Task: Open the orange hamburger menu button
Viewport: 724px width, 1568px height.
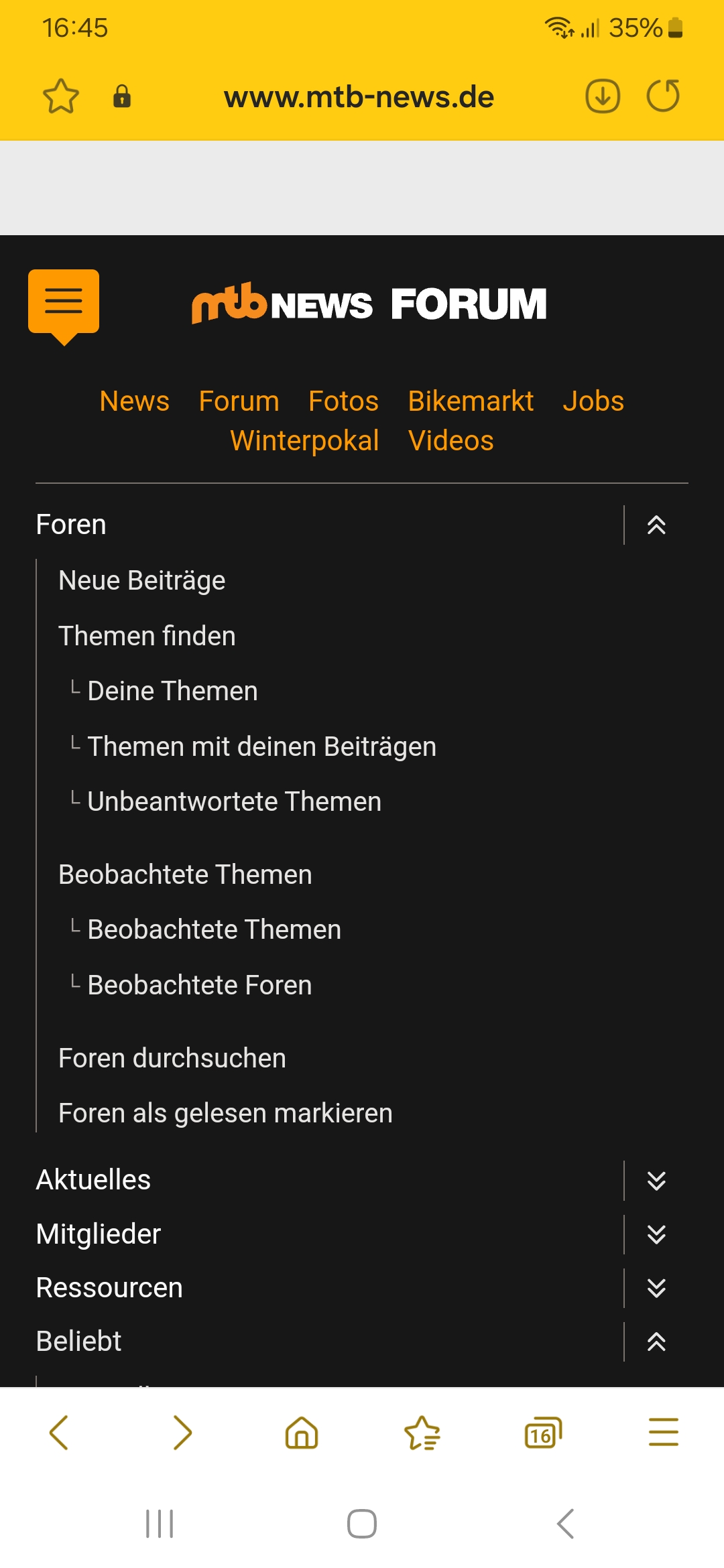Action: pos(64,302)
